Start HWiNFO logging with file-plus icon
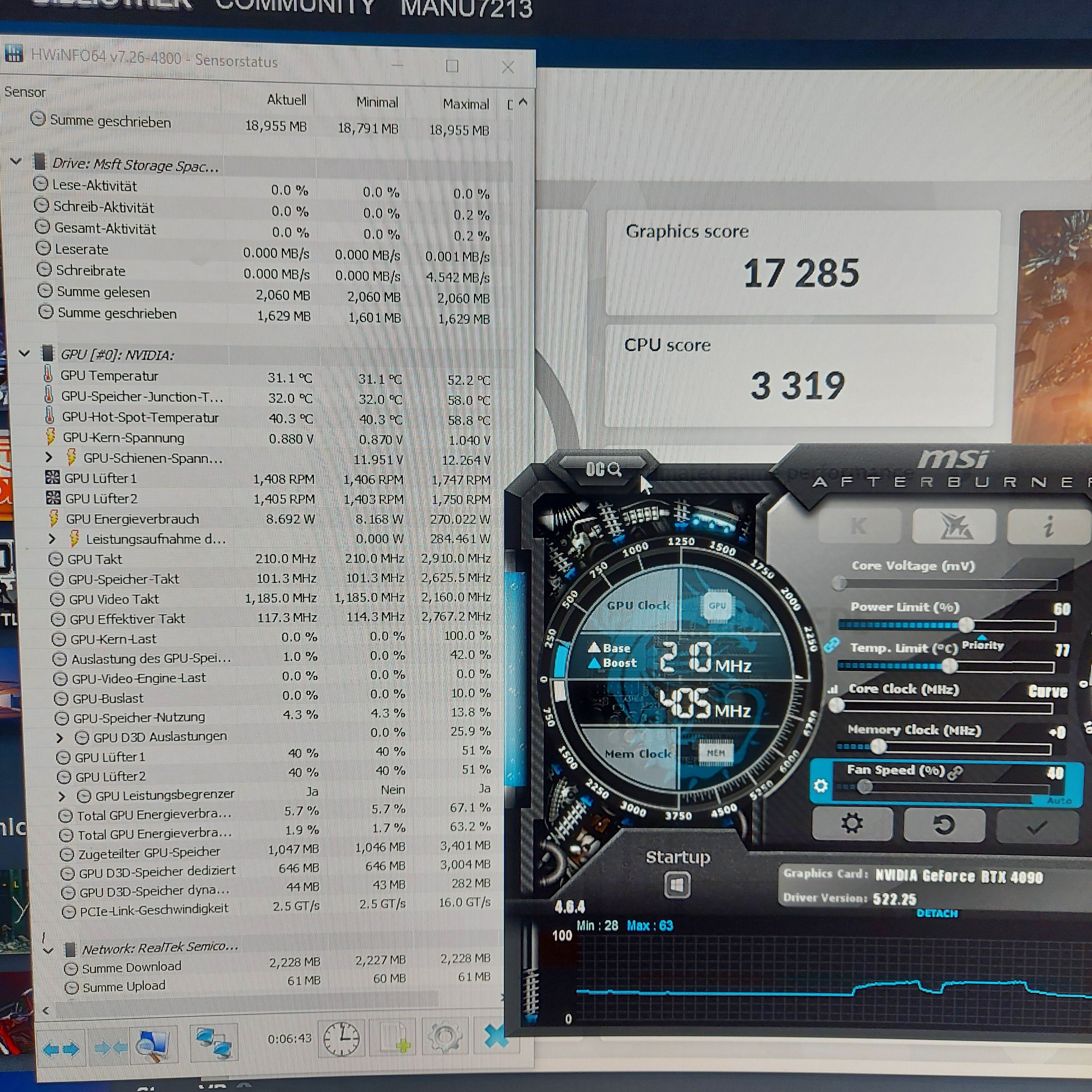The height and width of the screenshot is (1092, 1092). coord(393,1038)
